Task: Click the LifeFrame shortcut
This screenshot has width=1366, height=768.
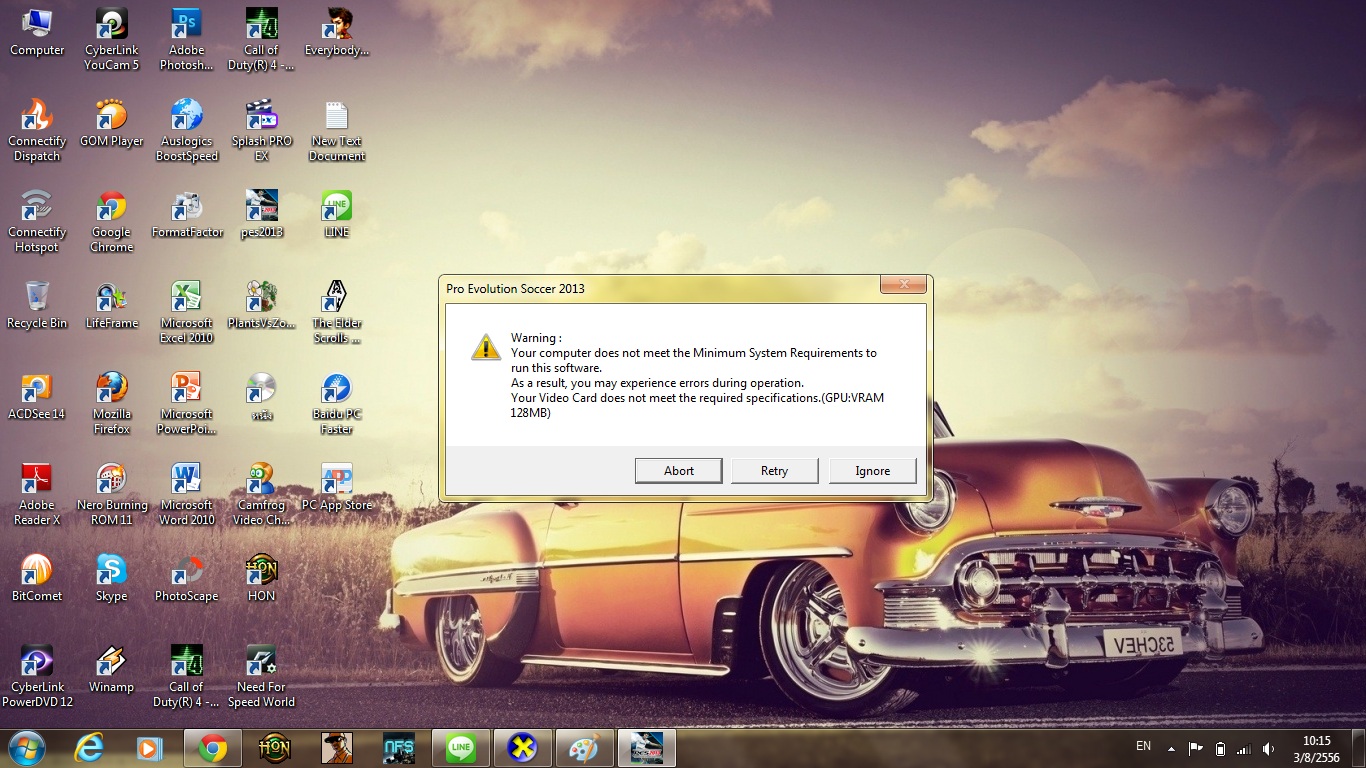Action: point(112,306)
